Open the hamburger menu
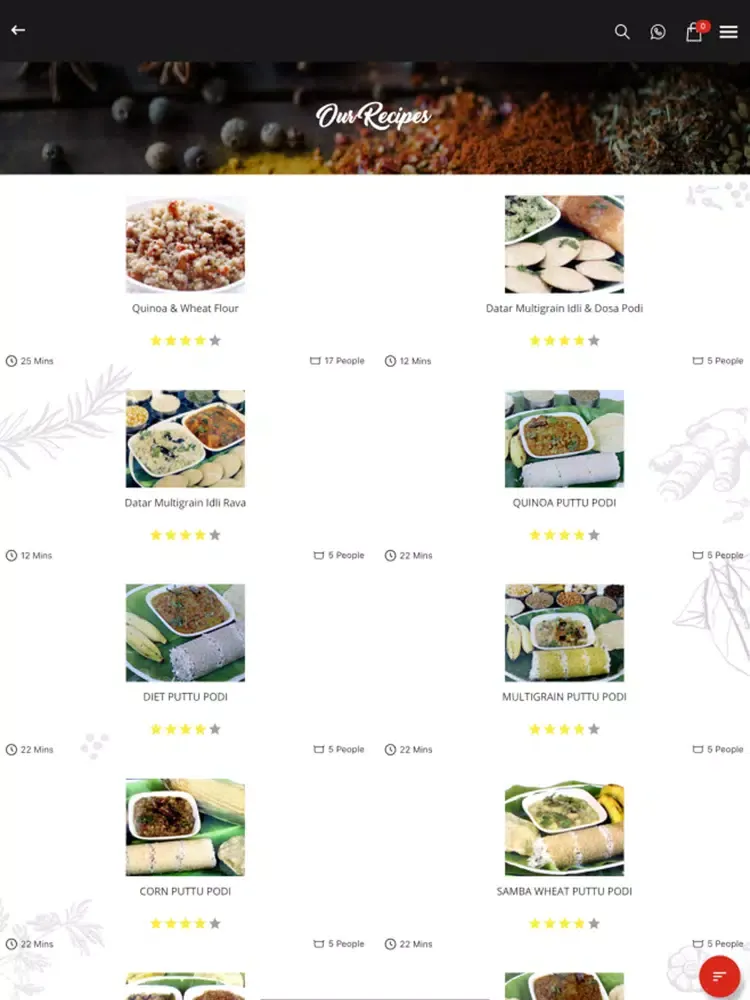This screenshot has width=750, height=1000. pos(728,31)
